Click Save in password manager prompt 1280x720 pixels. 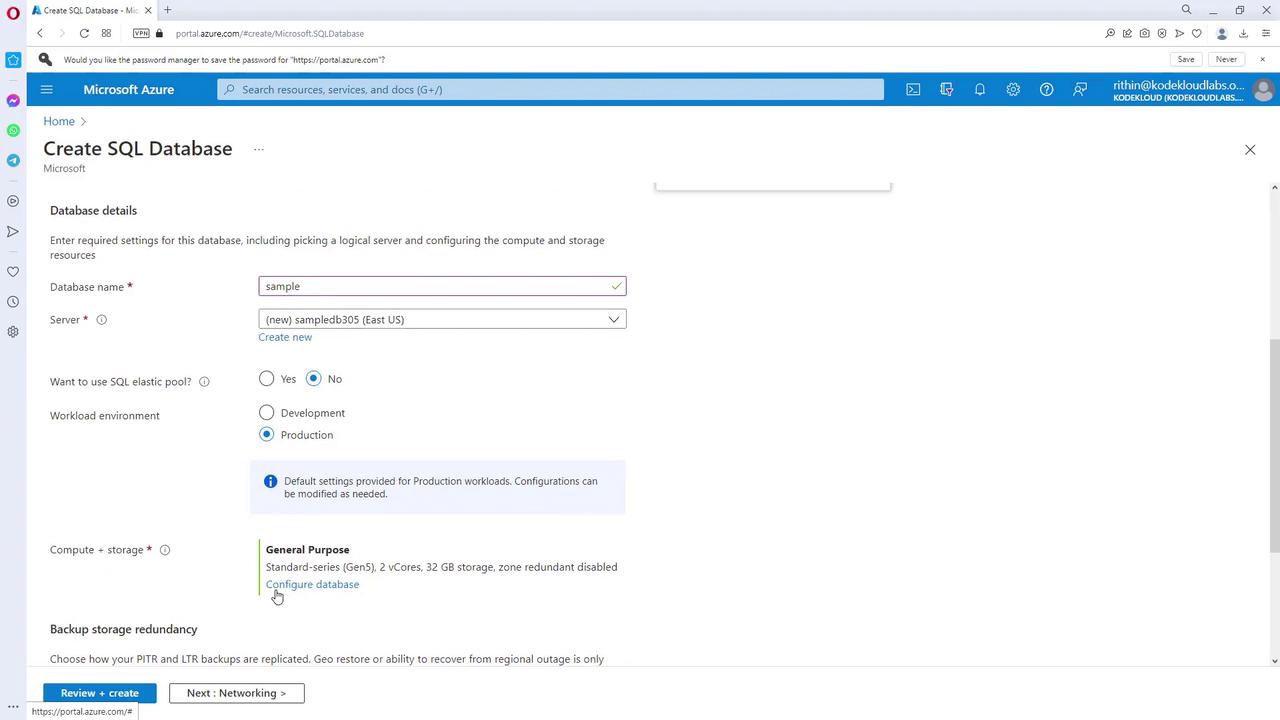coord(1186,59)
